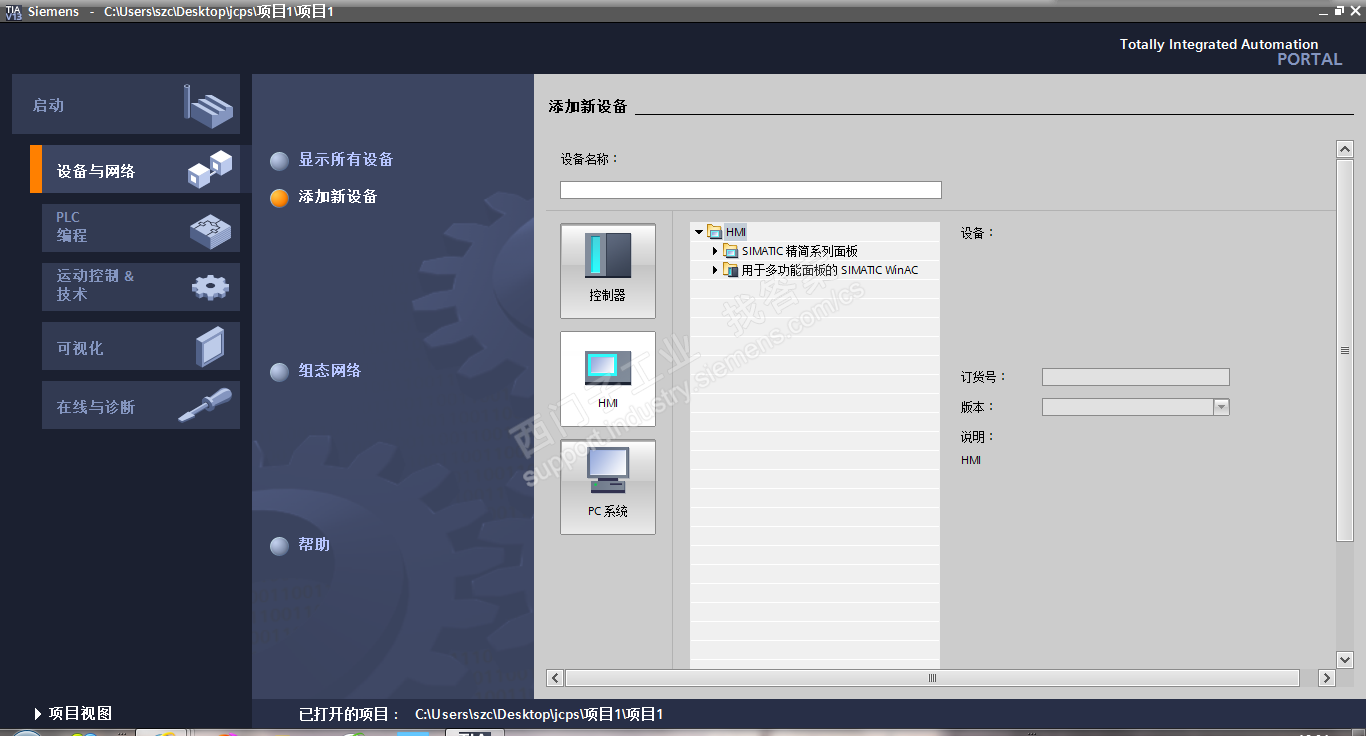Click the TIA application icon in title bar
The height and width of the screenshot is (736, 1366).
13,11
